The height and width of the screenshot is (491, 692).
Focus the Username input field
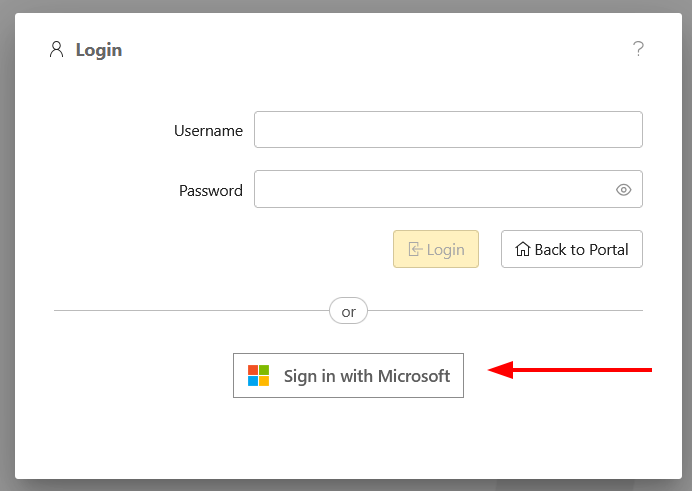click(x=448, y=130)
